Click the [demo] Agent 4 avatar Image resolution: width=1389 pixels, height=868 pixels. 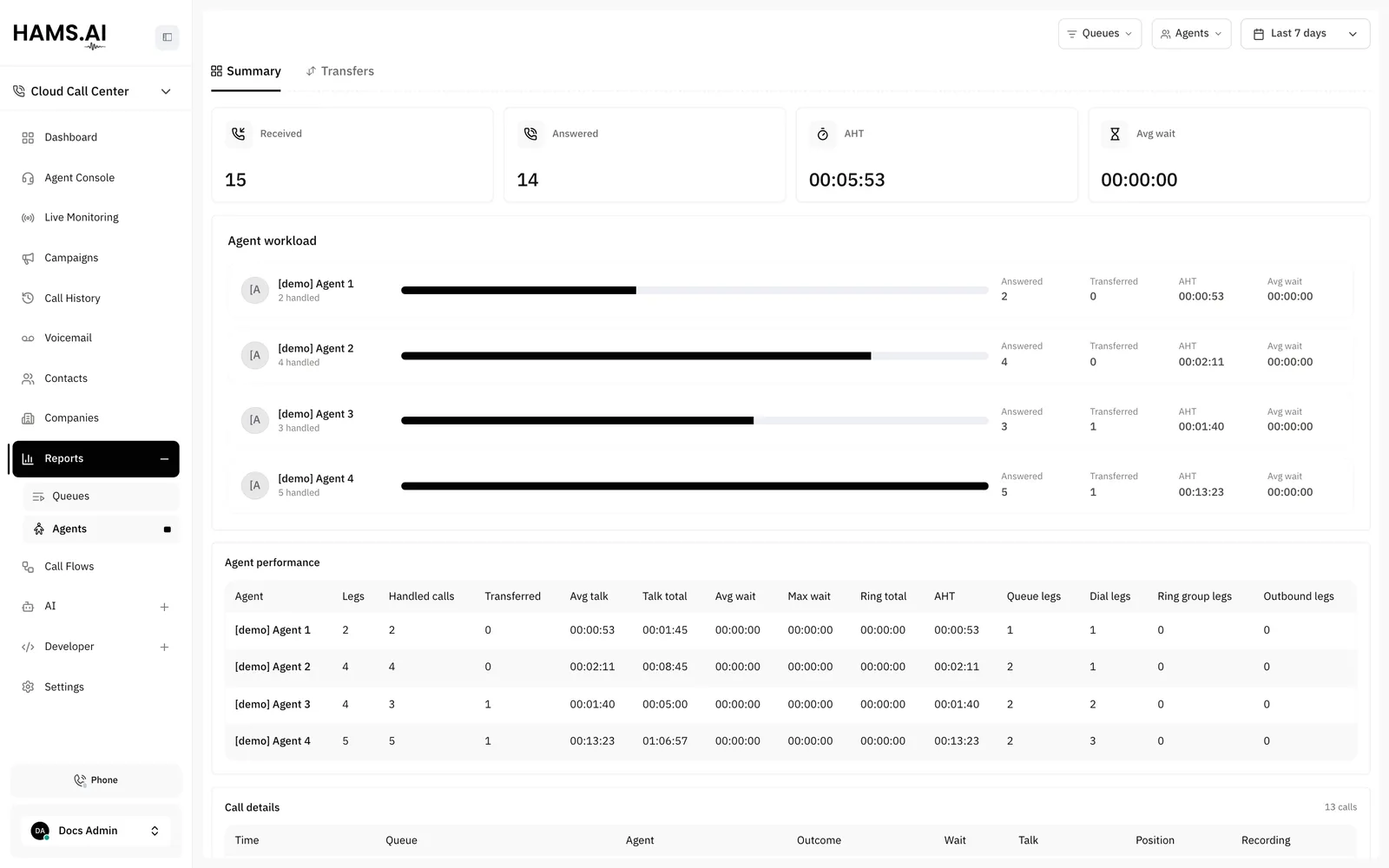pos(254,485)
